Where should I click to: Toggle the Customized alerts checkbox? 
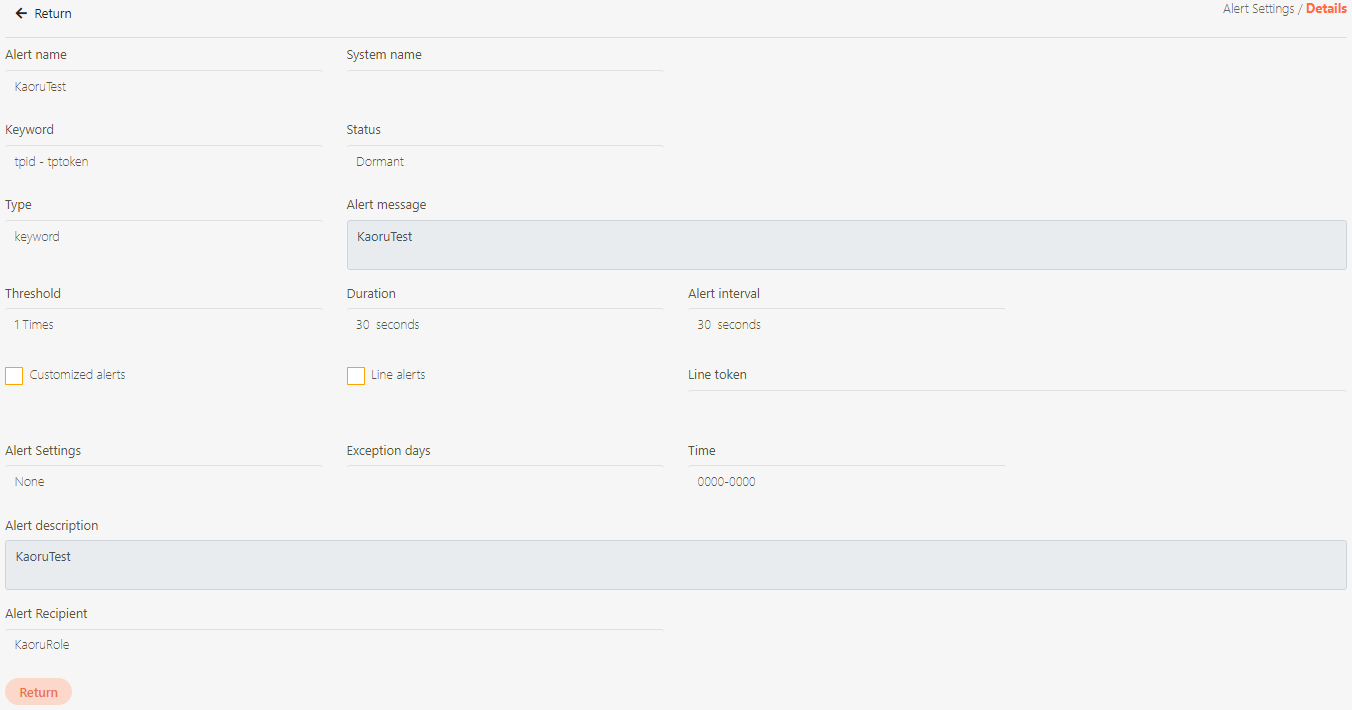[x=14, y=376]
